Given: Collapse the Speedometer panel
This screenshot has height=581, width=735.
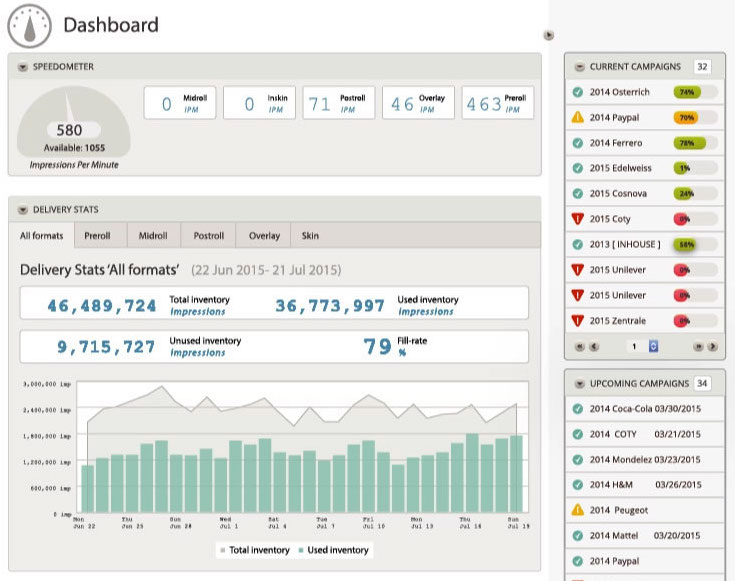Looking at the screenshot, I should [x=23, y=67].
